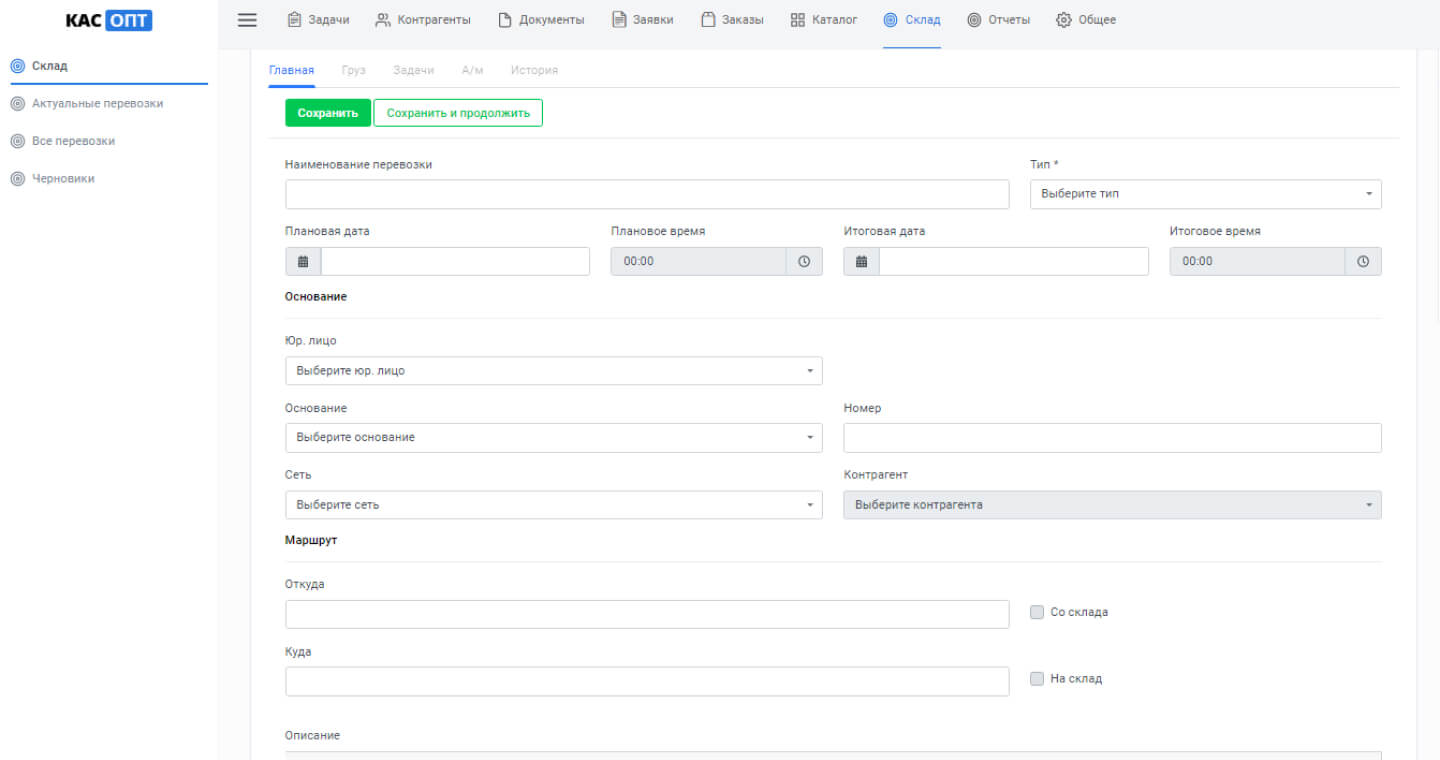1440x760 pixels.
Task: Open Контрагенты in the top menu
Action: coord(434,20)
